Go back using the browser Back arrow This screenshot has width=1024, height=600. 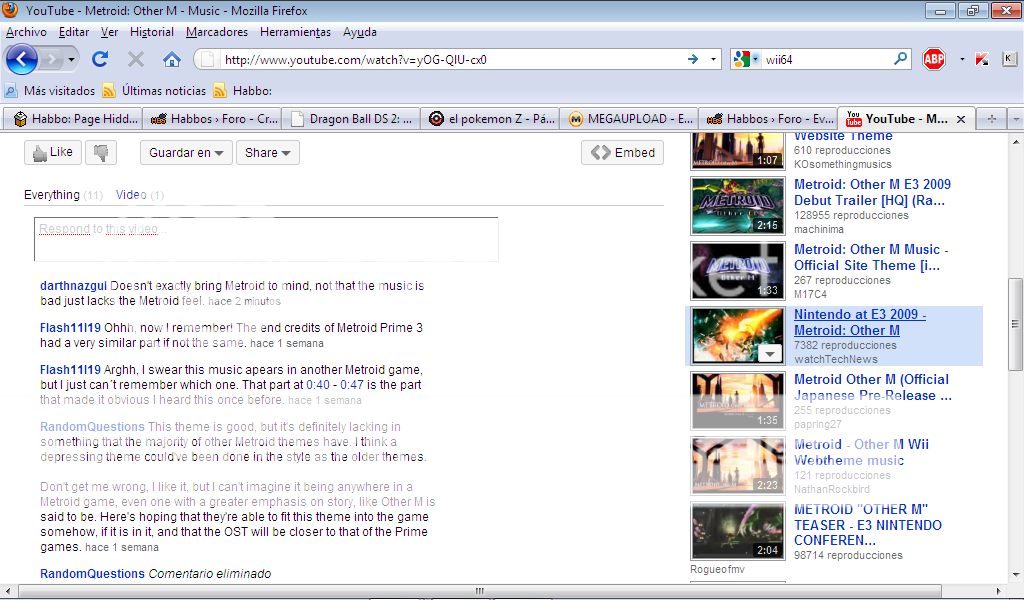click(22, 59)
